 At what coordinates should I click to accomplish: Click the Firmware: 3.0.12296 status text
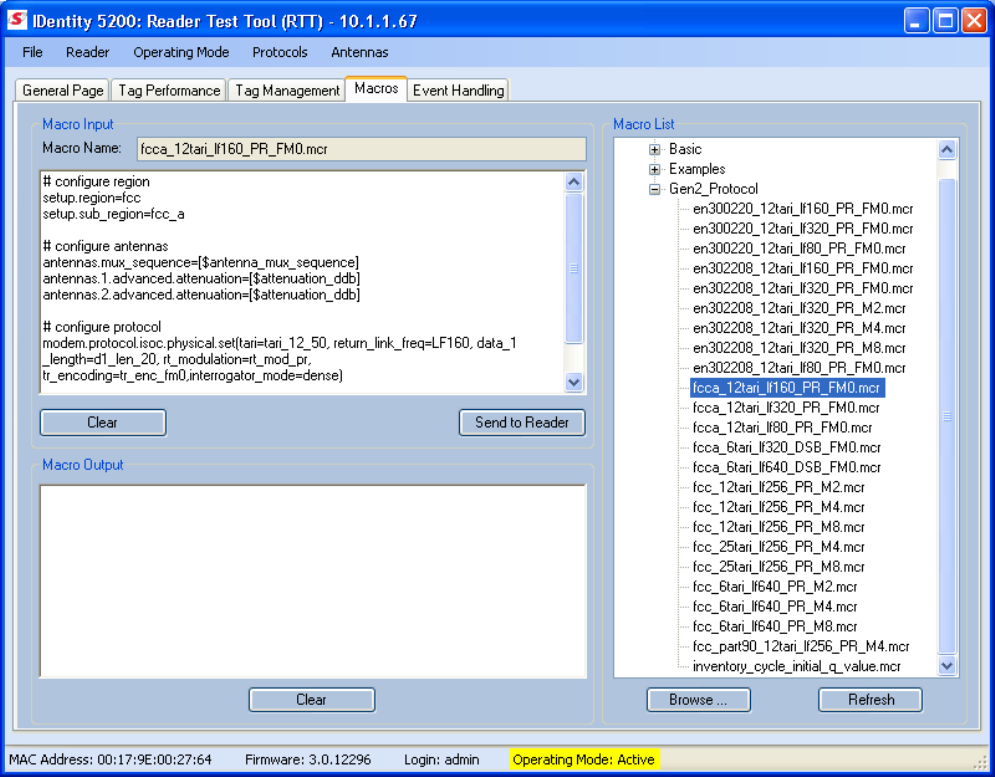308,759
